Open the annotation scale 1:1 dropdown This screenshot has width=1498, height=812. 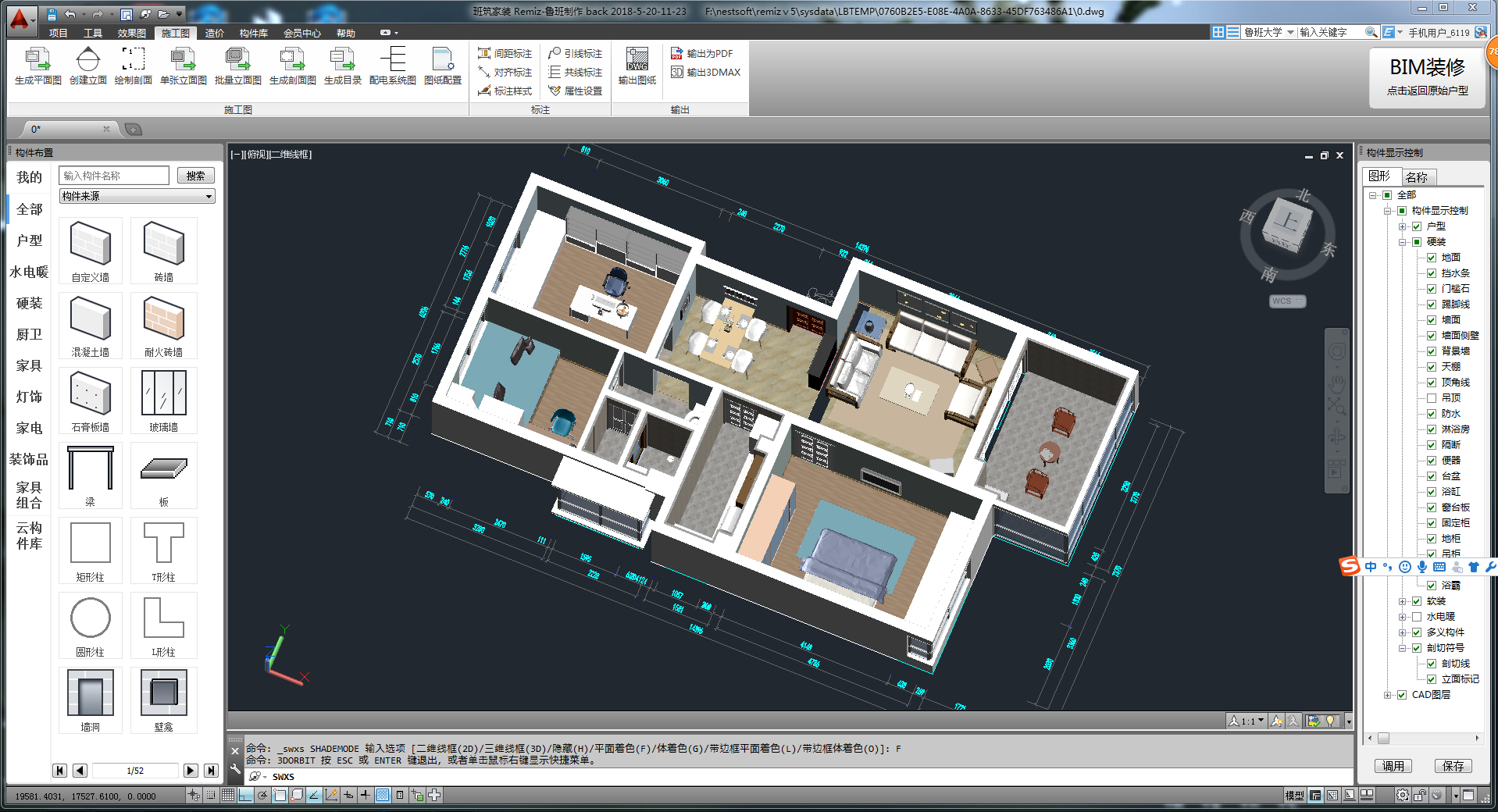click(1247, 721)
